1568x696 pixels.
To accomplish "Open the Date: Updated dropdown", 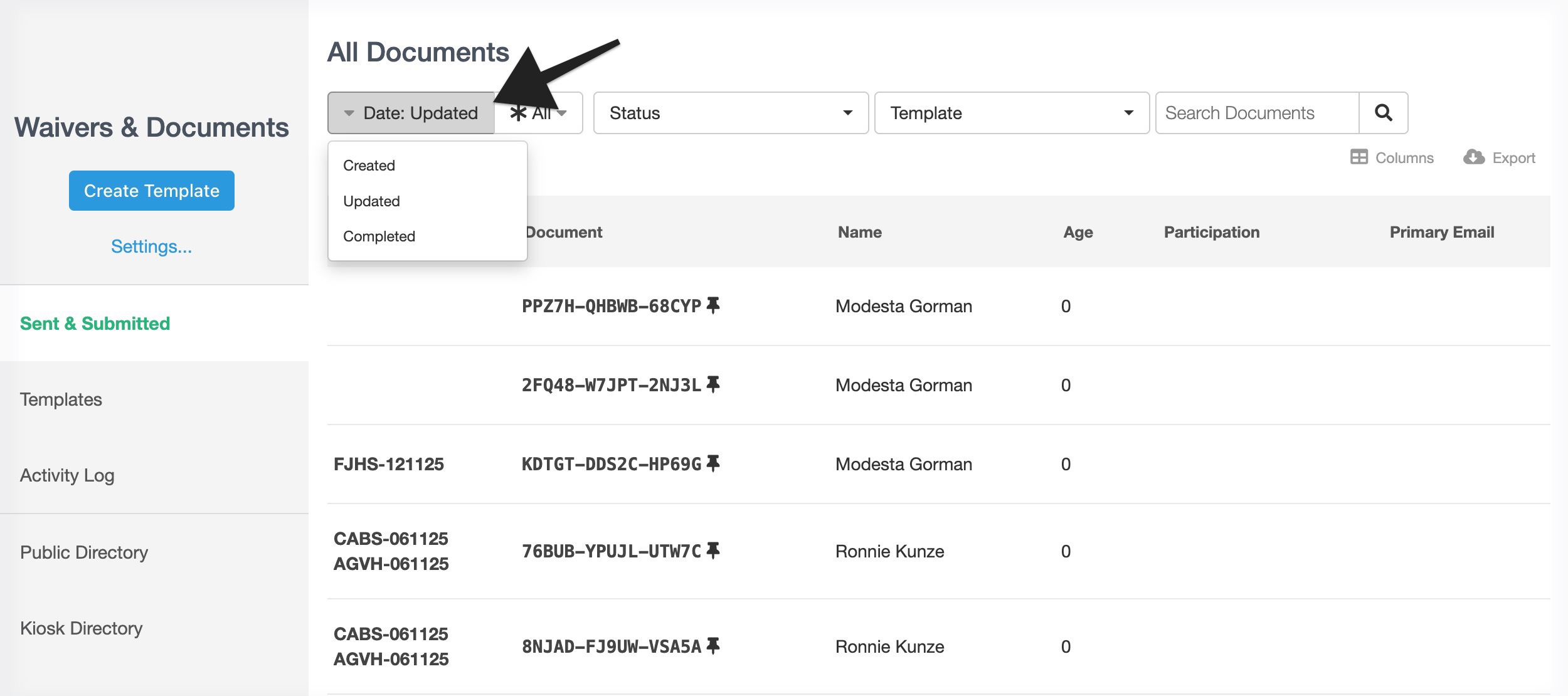I will [x=411, y=113].
